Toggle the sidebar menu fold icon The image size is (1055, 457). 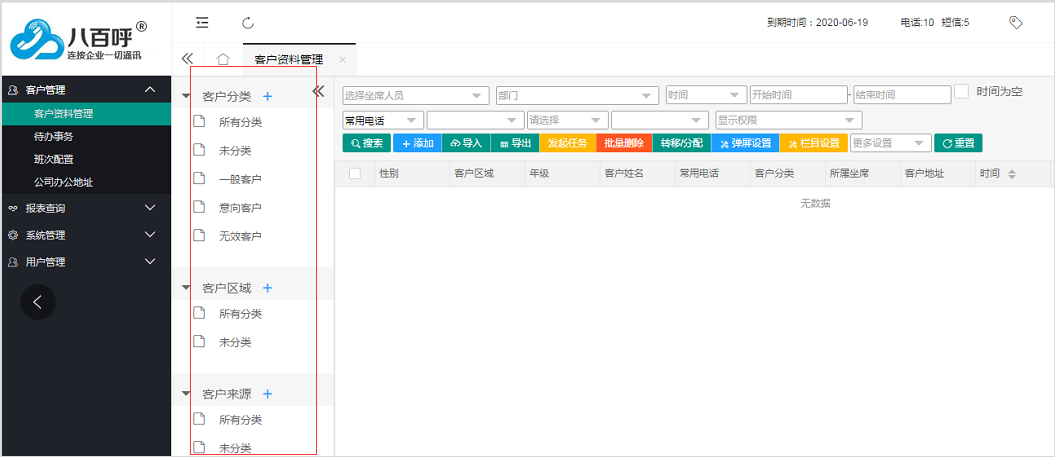click(202, 23)
